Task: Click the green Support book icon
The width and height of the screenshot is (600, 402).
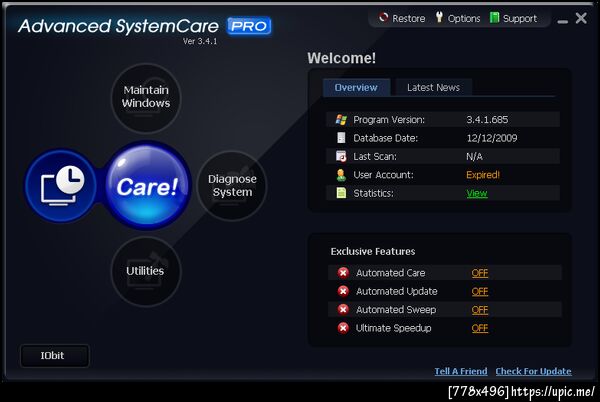Action: [494, 18]
